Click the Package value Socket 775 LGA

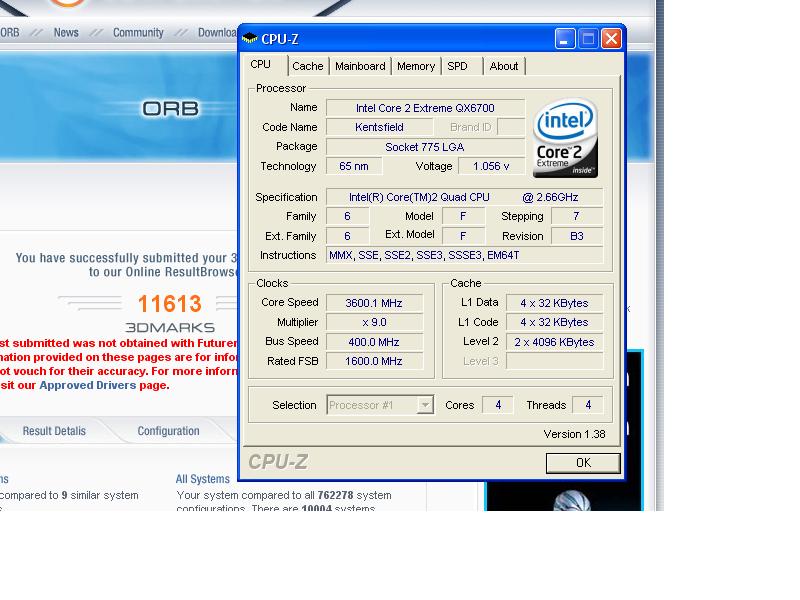click(425, 147)
